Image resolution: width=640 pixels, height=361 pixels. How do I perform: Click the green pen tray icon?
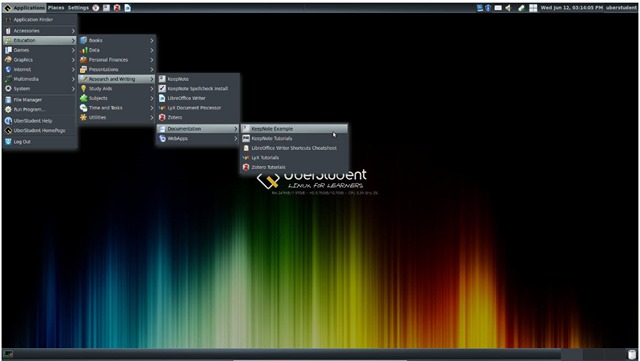pos(521,8)
